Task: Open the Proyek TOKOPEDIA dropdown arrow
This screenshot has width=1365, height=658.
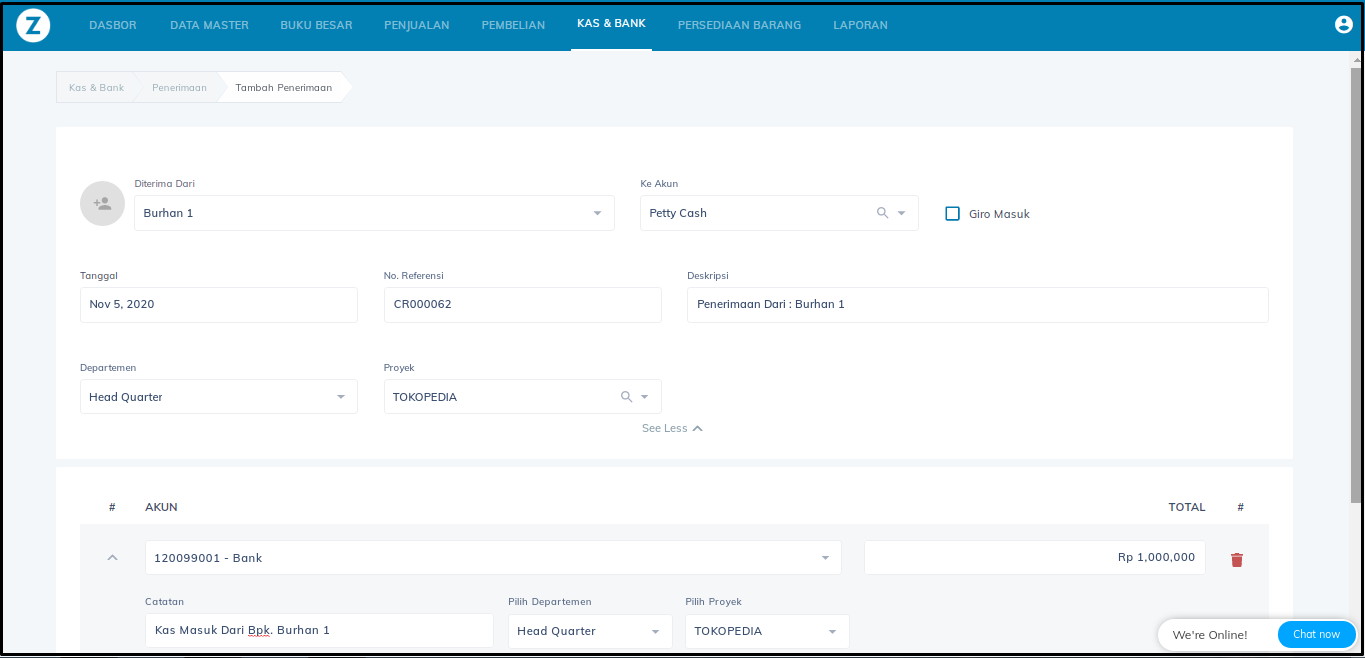Action: tap(645, 397)
